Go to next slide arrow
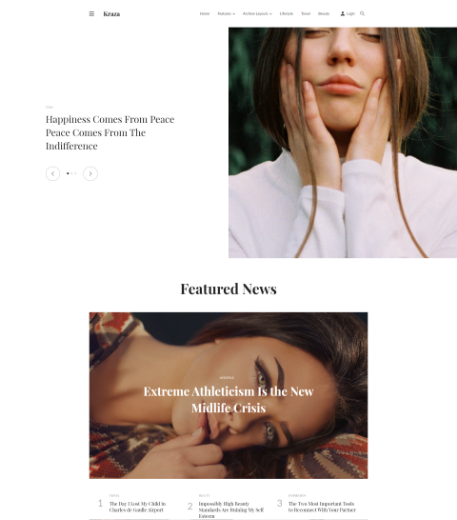This screenshot has height=520, width=457. pyautogui.click(x=90, y=174)
